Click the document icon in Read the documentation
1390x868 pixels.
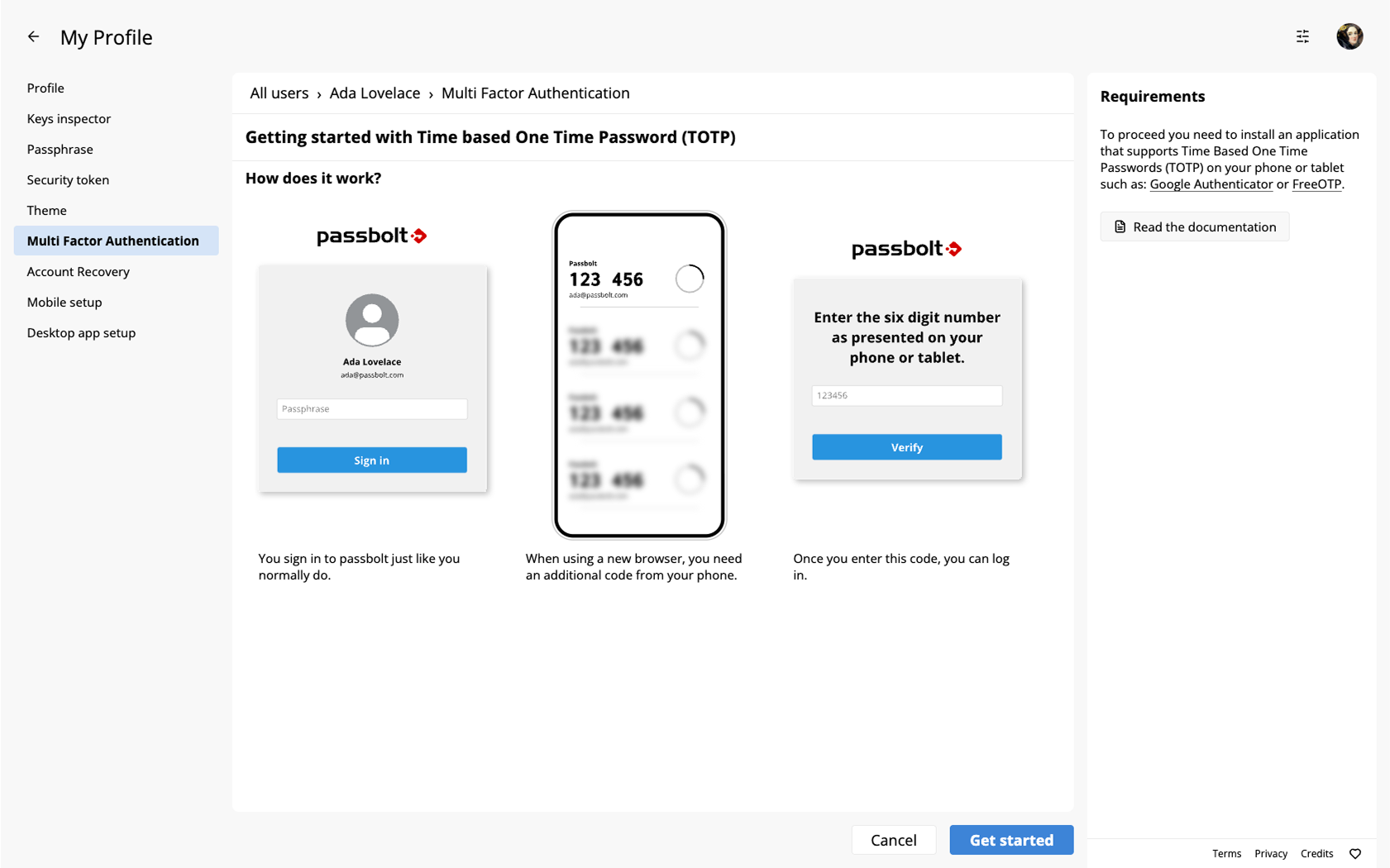[1120, 227]
